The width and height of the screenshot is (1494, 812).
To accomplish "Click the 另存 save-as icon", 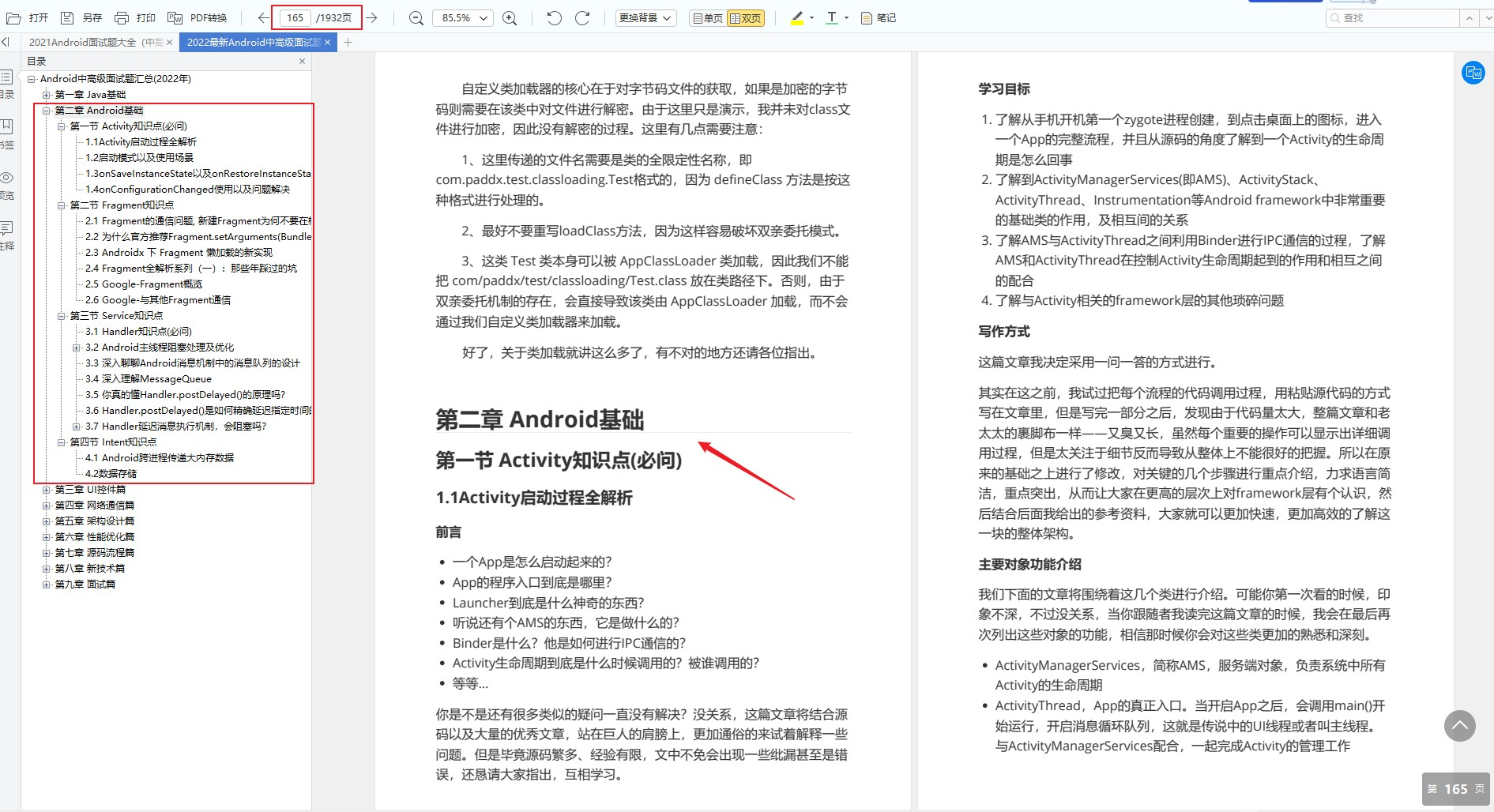I will click(67, 17).
